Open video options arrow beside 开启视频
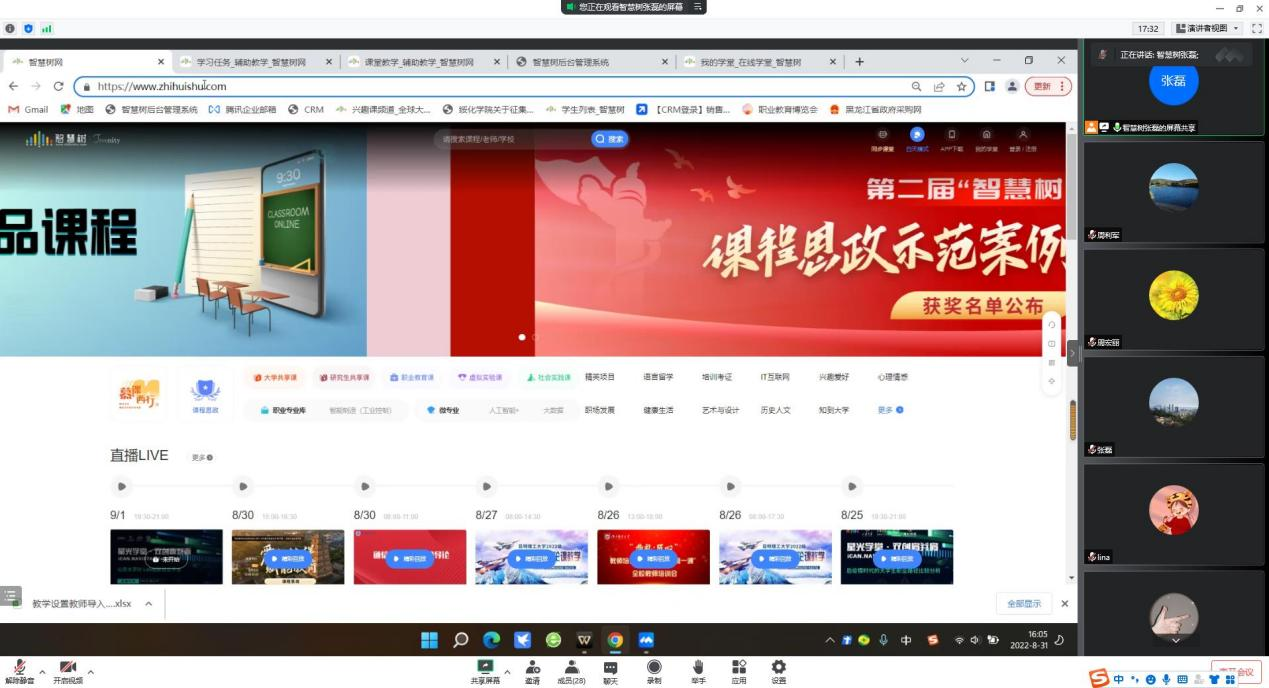The width and height of the screenshot is (1269, 688). (91, 671)
